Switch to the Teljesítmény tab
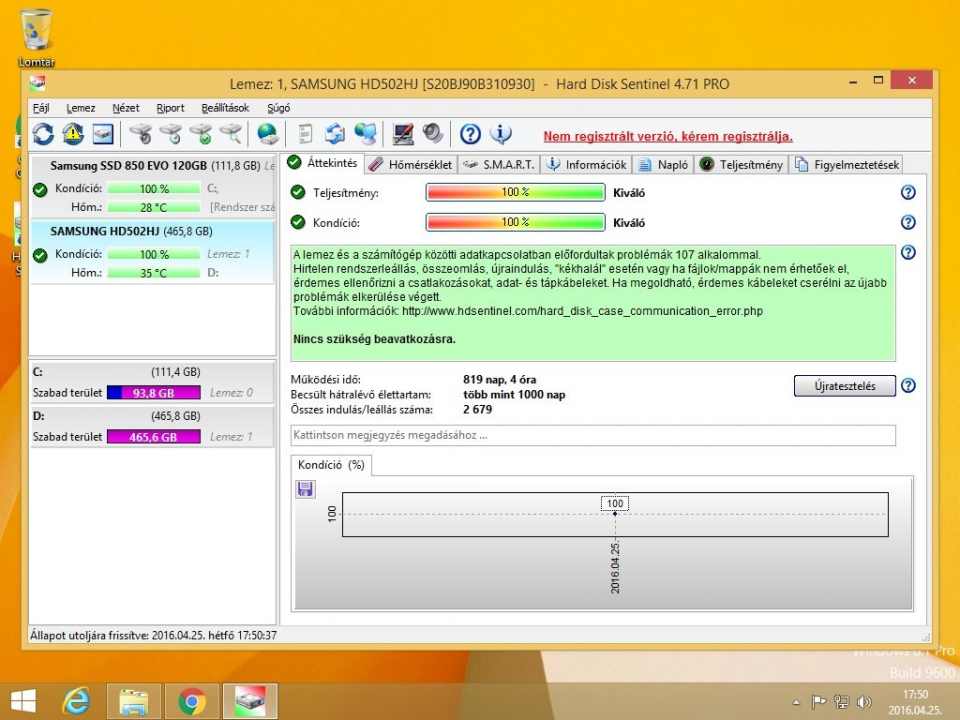 pyautogui.click(x=741, y=165)
